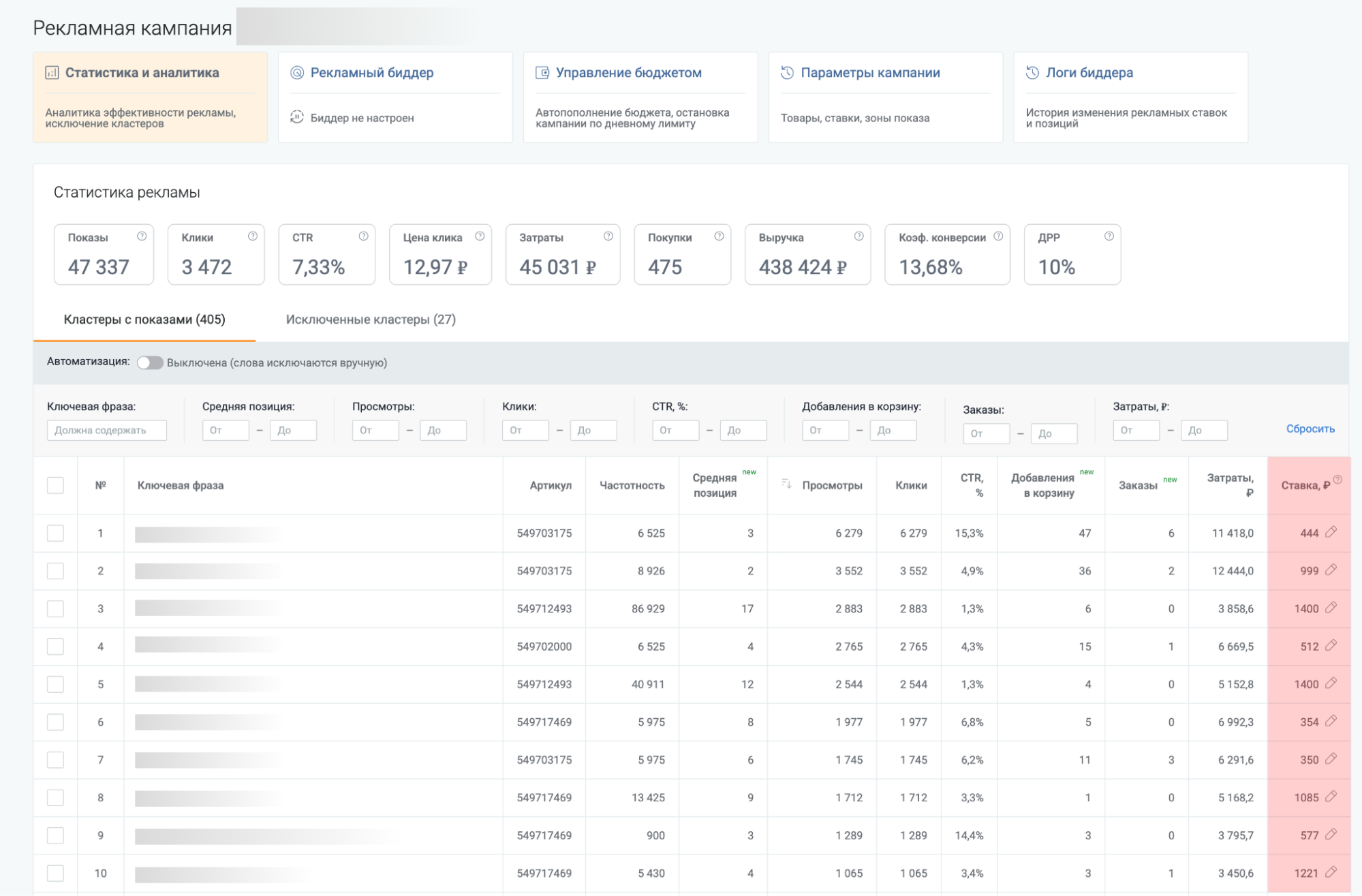
Task: Click help icon in Ставка column header
Action: (1337, 480)
